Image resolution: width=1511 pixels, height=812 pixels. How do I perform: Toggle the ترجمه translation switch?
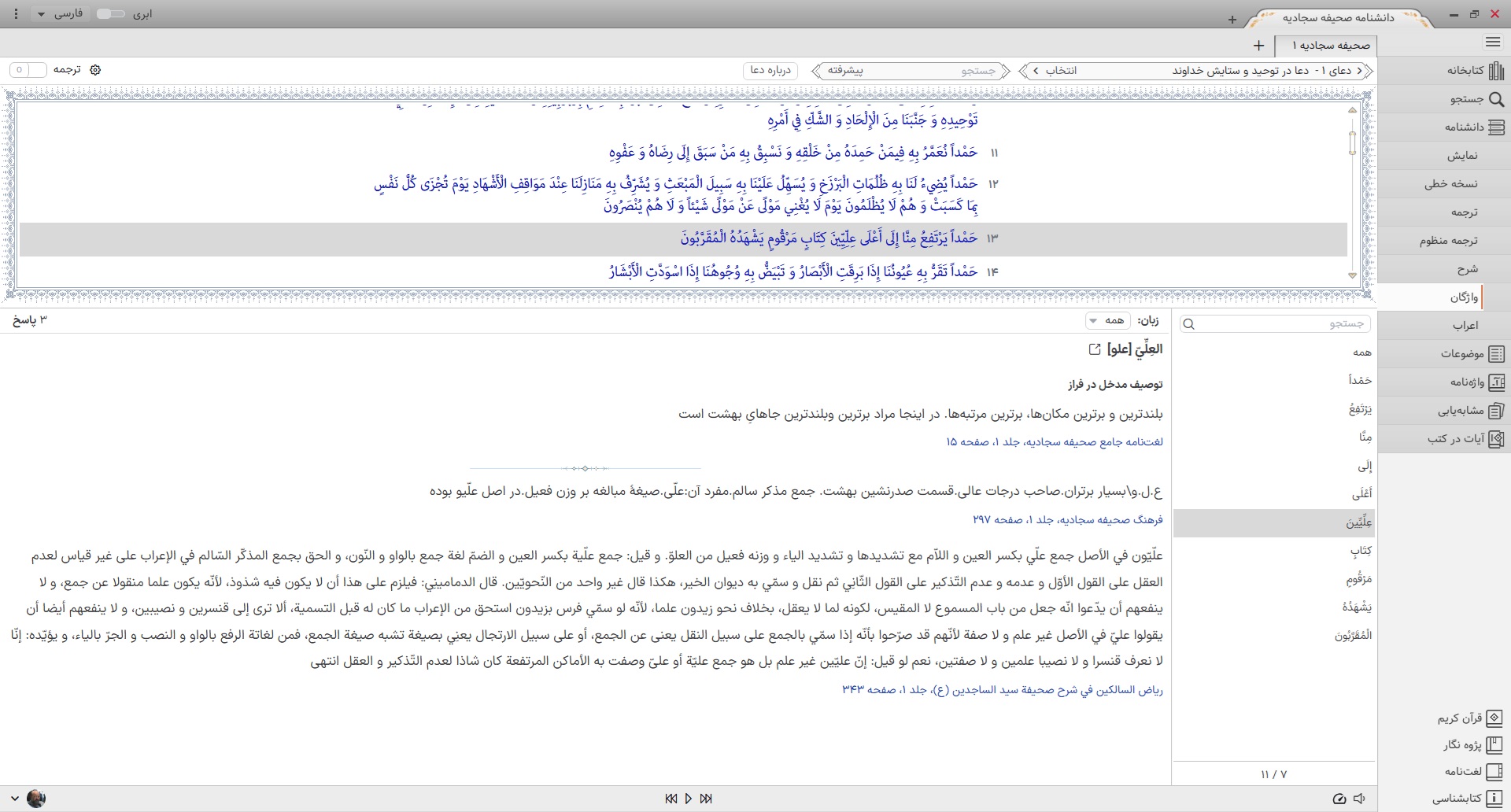click(x=28, y=70)
